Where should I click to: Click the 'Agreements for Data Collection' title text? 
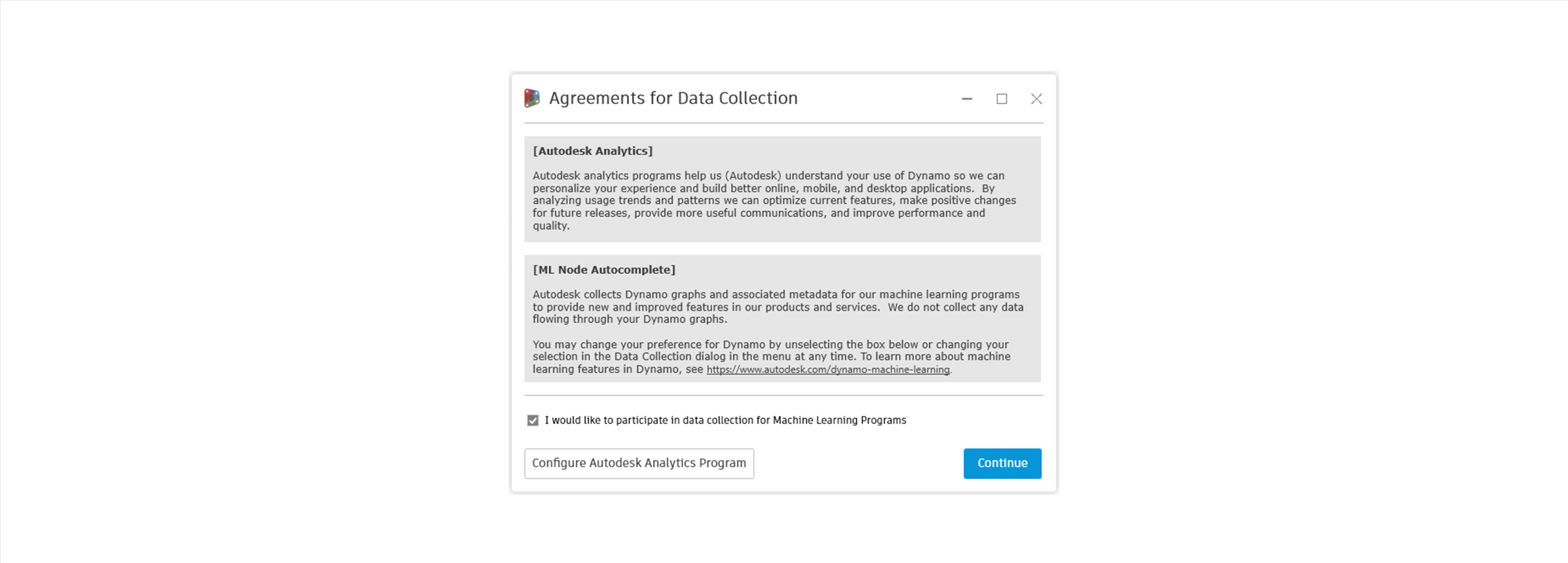pyautogui.click(x=673, y=98)
